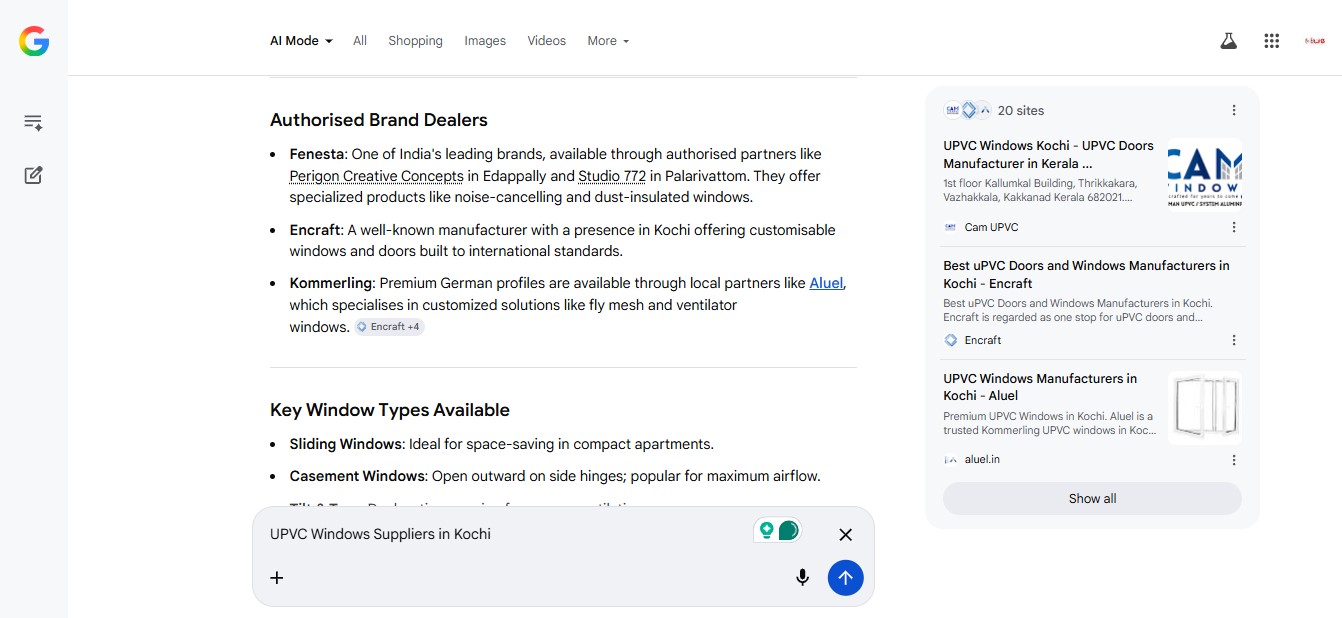Screen dimensions: 1342x618
Task: Click the site favicons beside 20 sites
Action: [x=968, y=111]
